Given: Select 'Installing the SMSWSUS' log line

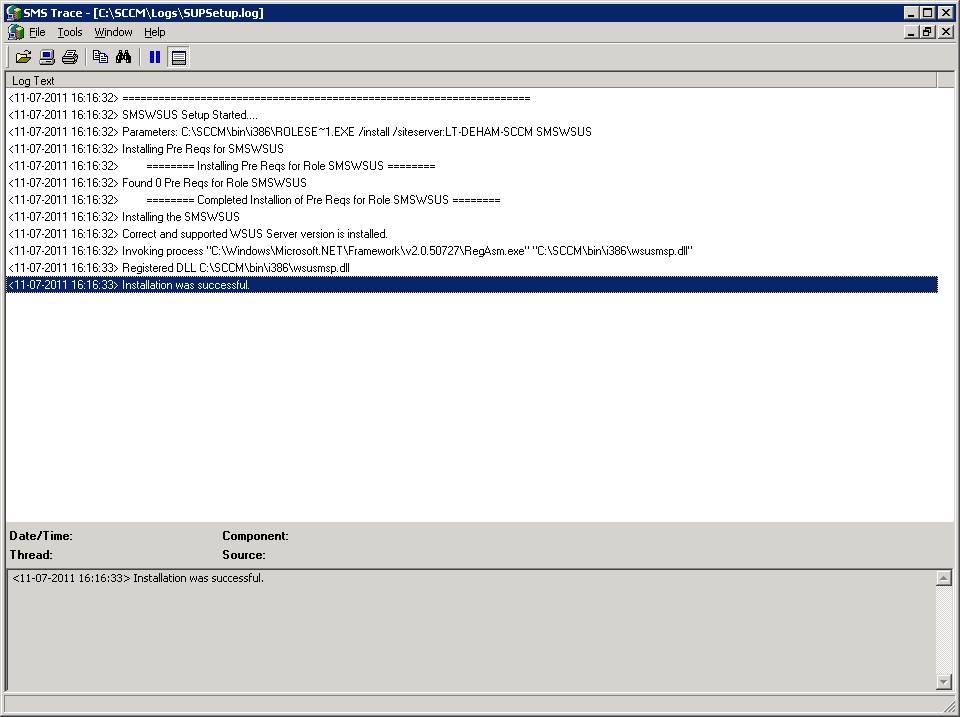Looking at the screenshot, I should pos(471,217).
